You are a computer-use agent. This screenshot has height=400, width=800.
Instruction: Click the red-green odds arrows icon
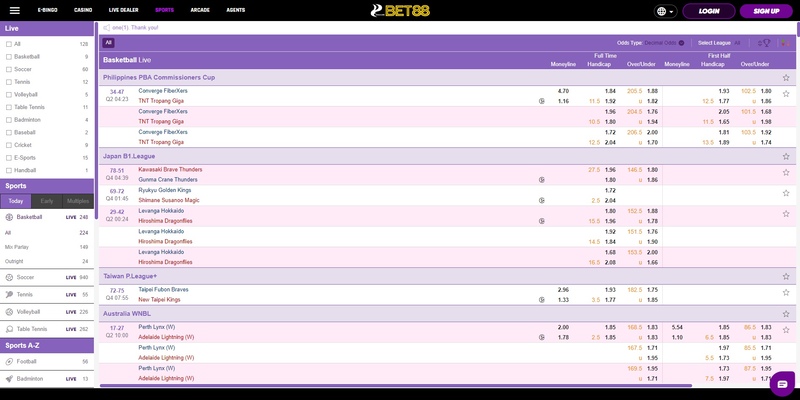click(786, 43)
